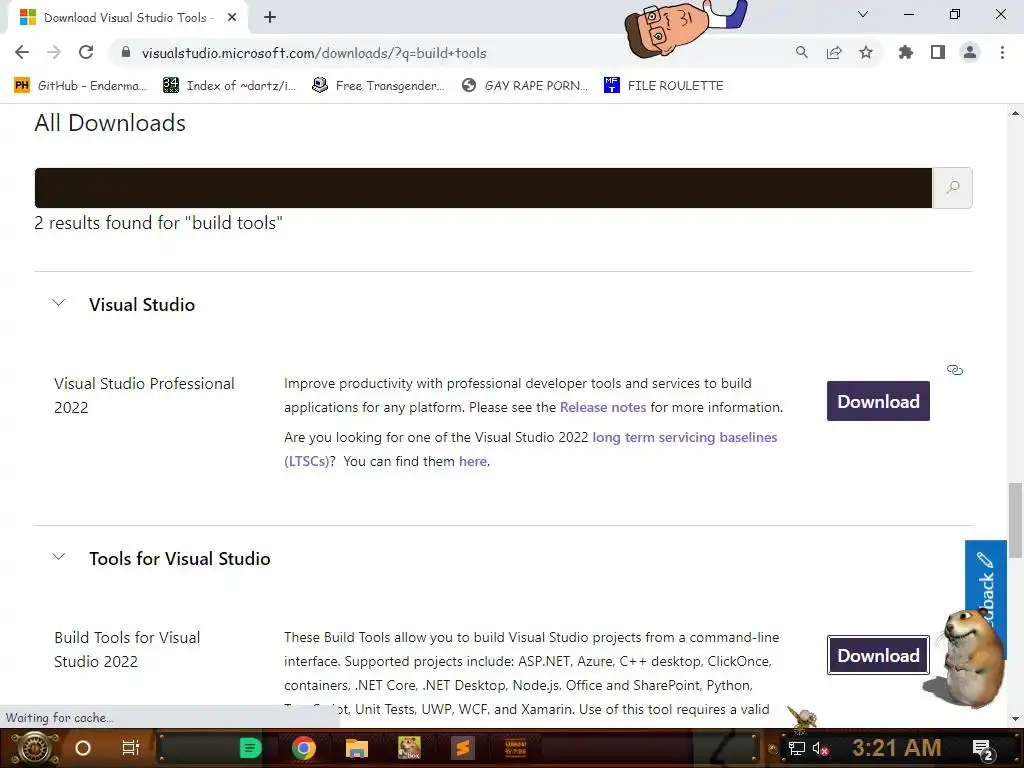Open File Explorer from the taskbar
Image resolution: width=1024 pixels, height=768 pixels.
pos(357,748)
